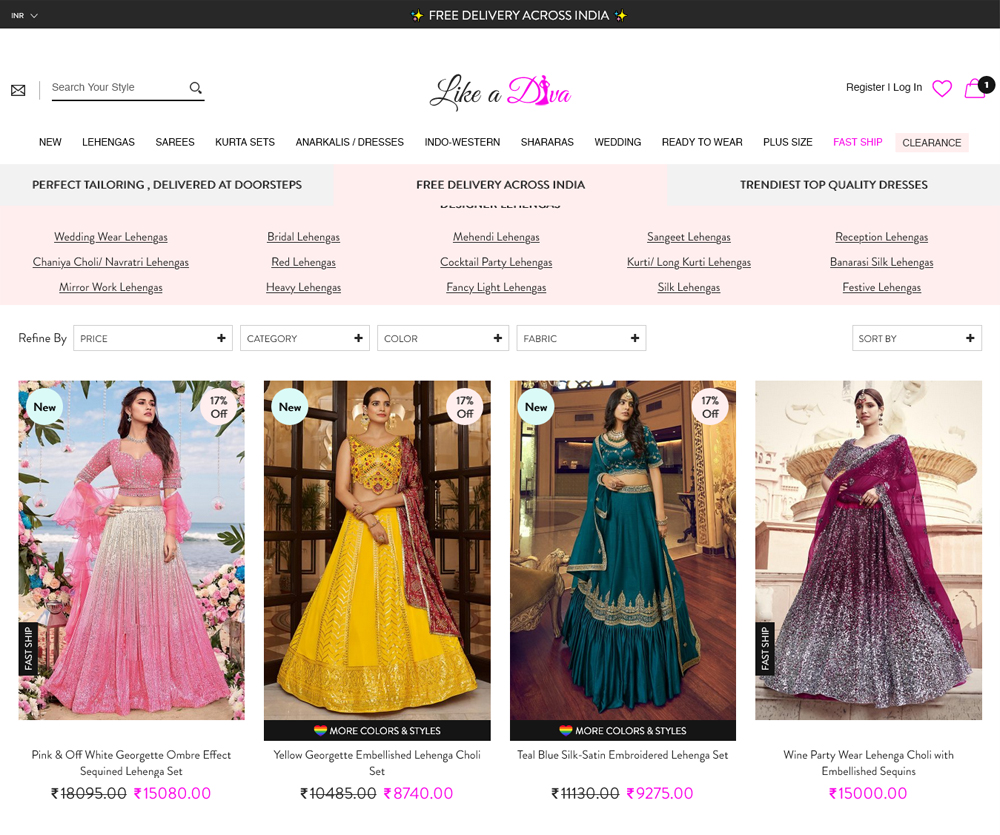Viewport: 1000px width, 835px height.
Task: Click the search magnifier icon
Action: (x=195, y=87)
